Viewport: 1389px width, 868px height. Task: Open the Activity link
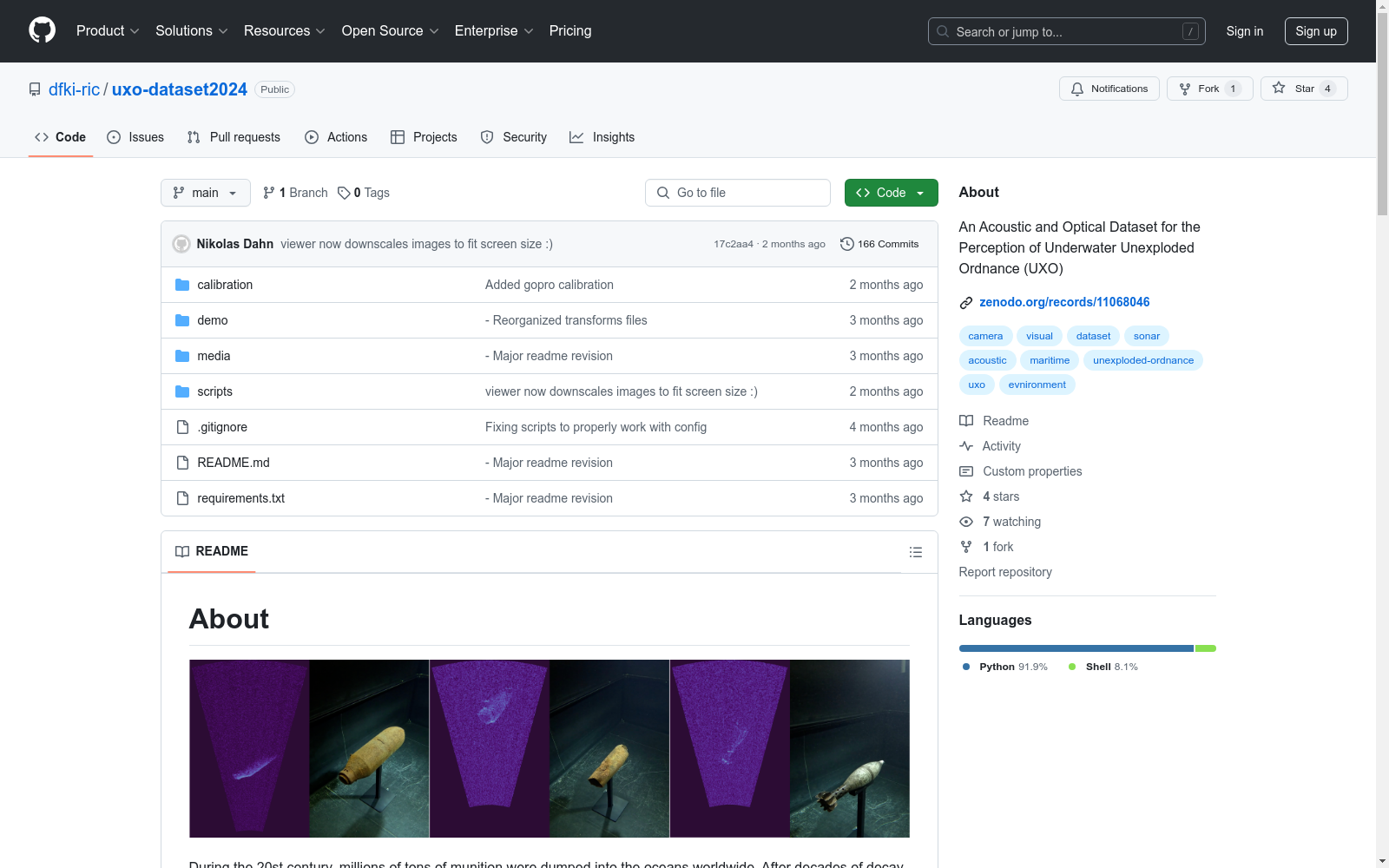pyautogui.click(x=991, y=446)
